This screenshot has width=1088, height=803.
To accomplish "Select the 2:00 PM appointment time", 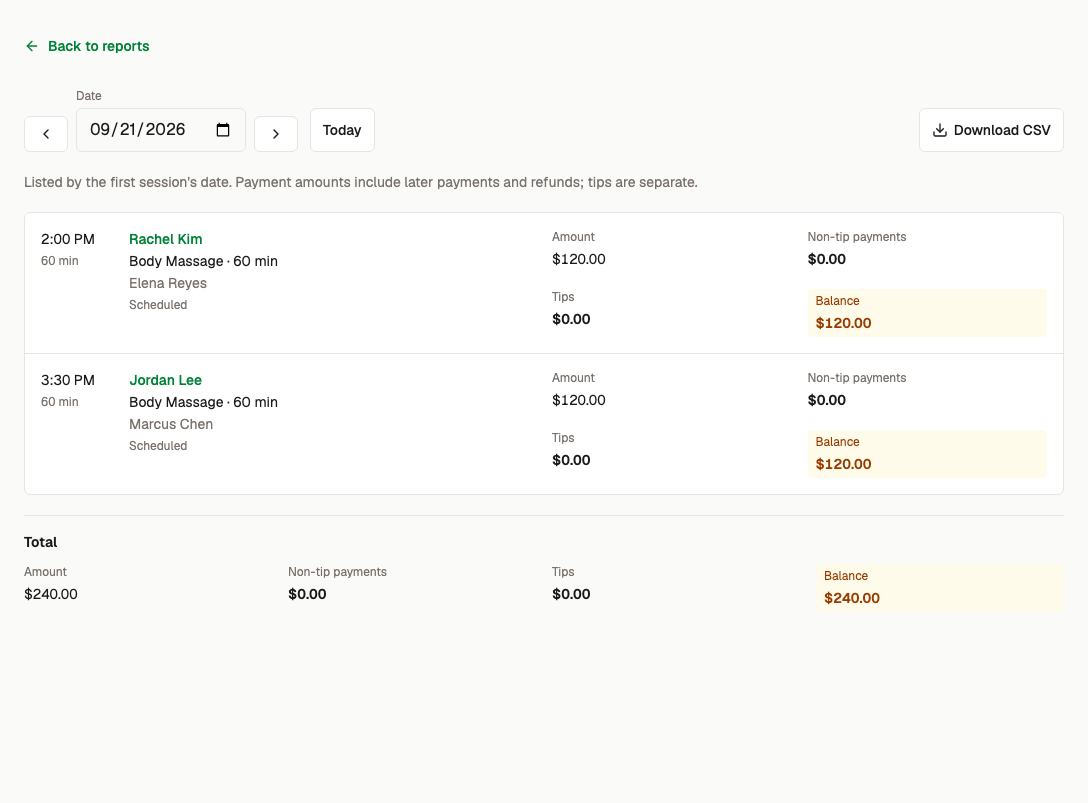I will (68, 239).
